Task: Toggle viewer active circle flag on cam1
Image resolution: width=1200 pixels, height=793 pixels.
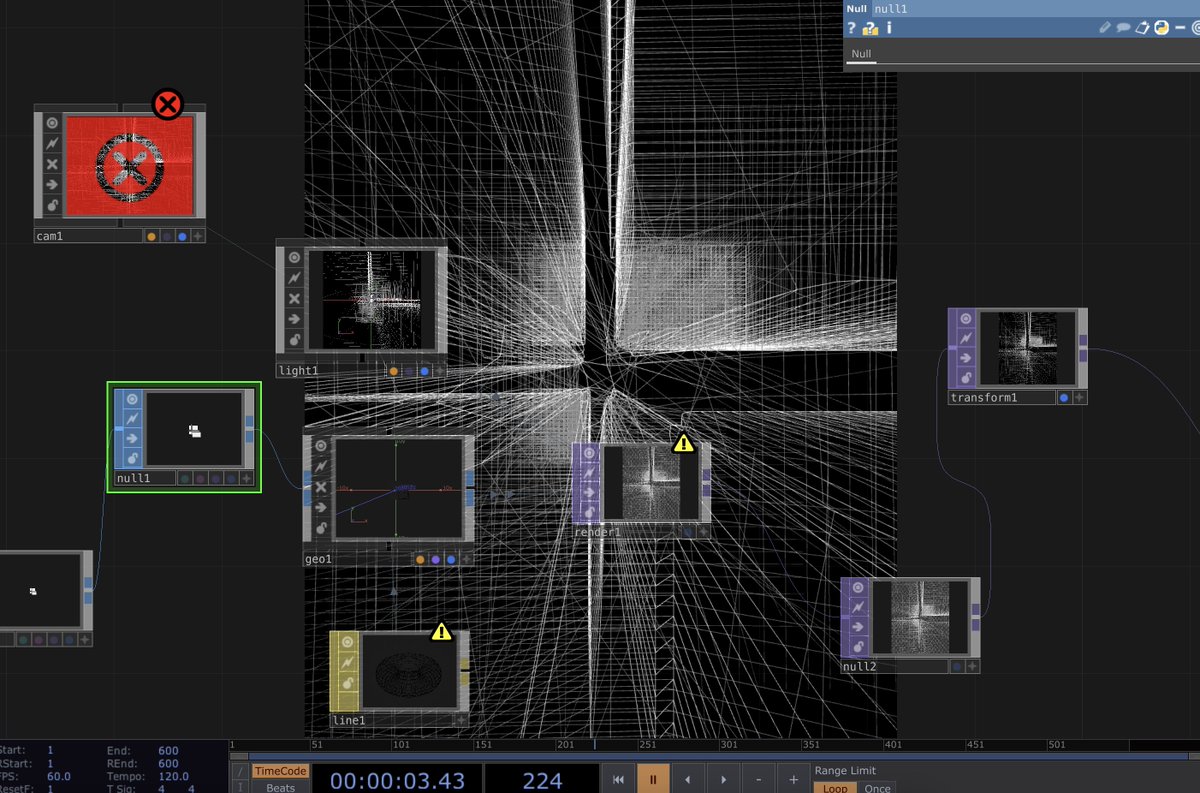Action: (52, 123)
